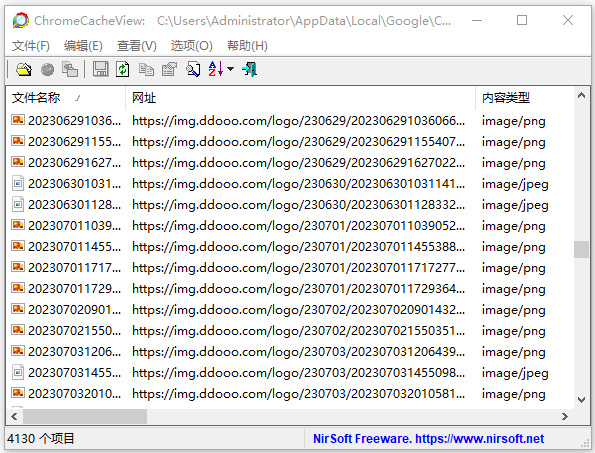Click the URL ending in 20230630103114 1...
Screen dimensions: 595x453
pyautogui.click(x=298, y=184)
